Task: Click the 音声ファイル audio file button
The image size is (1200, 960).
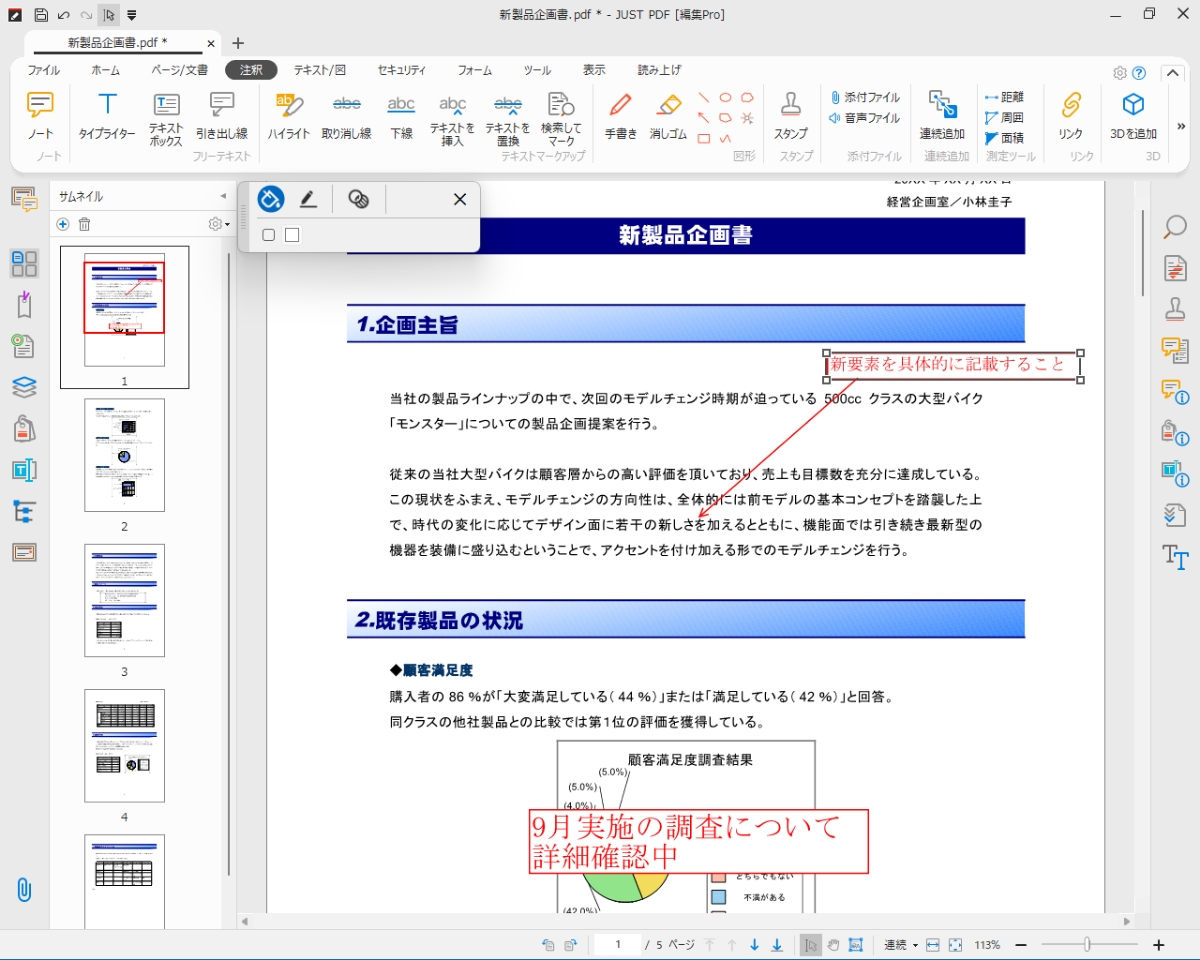Action: [x=864, y=118]
